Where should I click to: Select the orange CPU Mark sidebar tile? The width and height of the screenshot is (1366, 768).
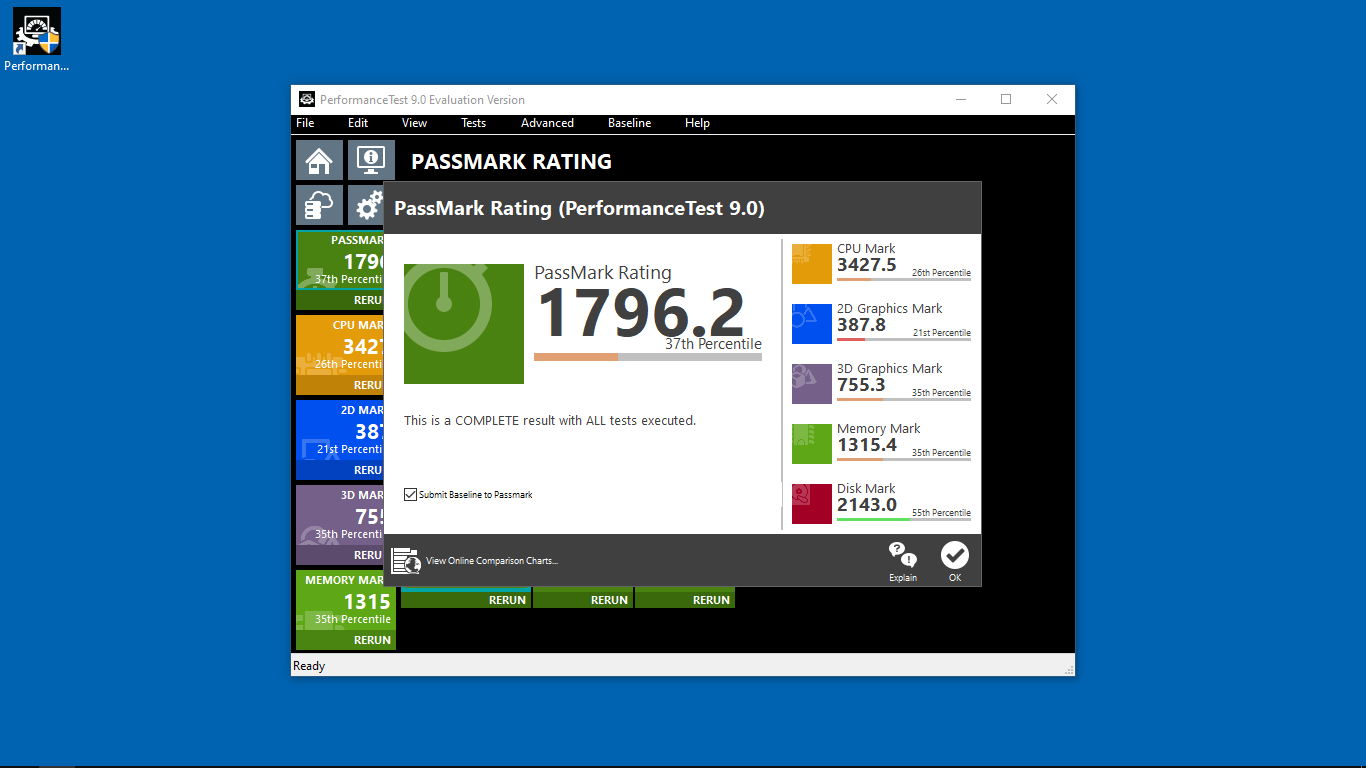click(340, 355)
